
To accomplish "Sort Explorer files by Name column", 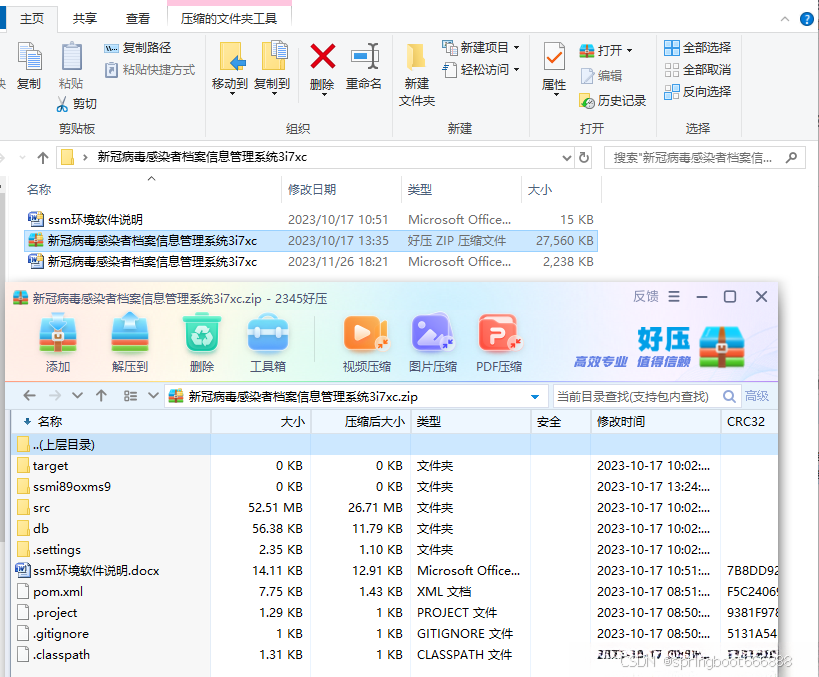I will coord(39,190).
